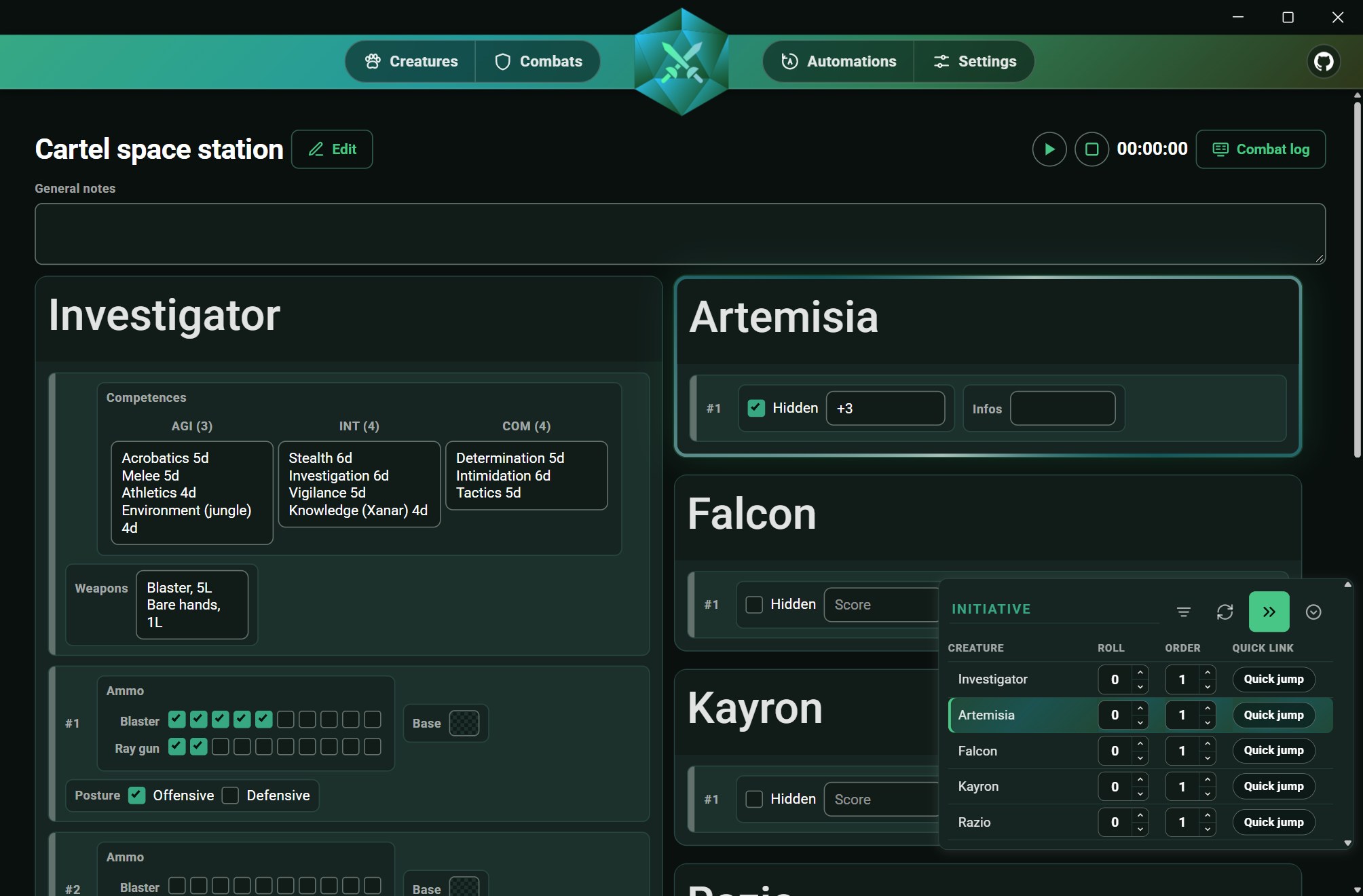Click the crossed swords app logo
Viewport: 1363px width, 896px height.
pyautogui.click(x=681, y=62)
